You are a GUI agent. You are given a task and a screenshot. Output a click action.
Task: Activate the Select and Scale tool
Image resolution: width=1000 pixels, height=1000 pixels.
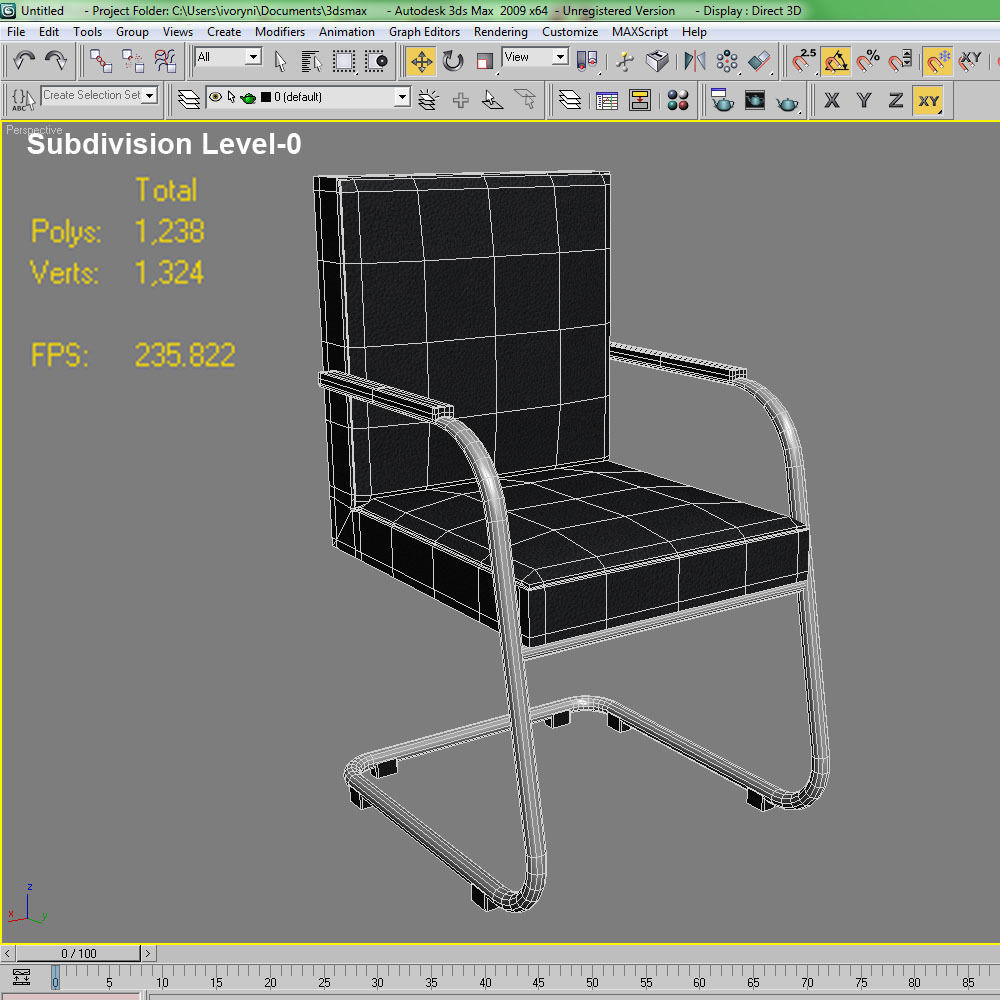tap(485, 61)
